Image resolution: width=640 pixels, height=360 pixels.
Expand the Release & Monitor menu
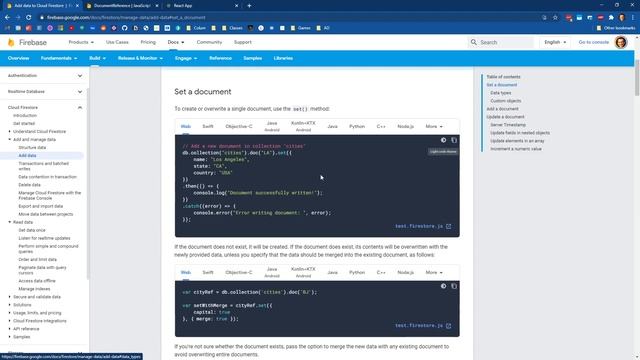point(140,58)
